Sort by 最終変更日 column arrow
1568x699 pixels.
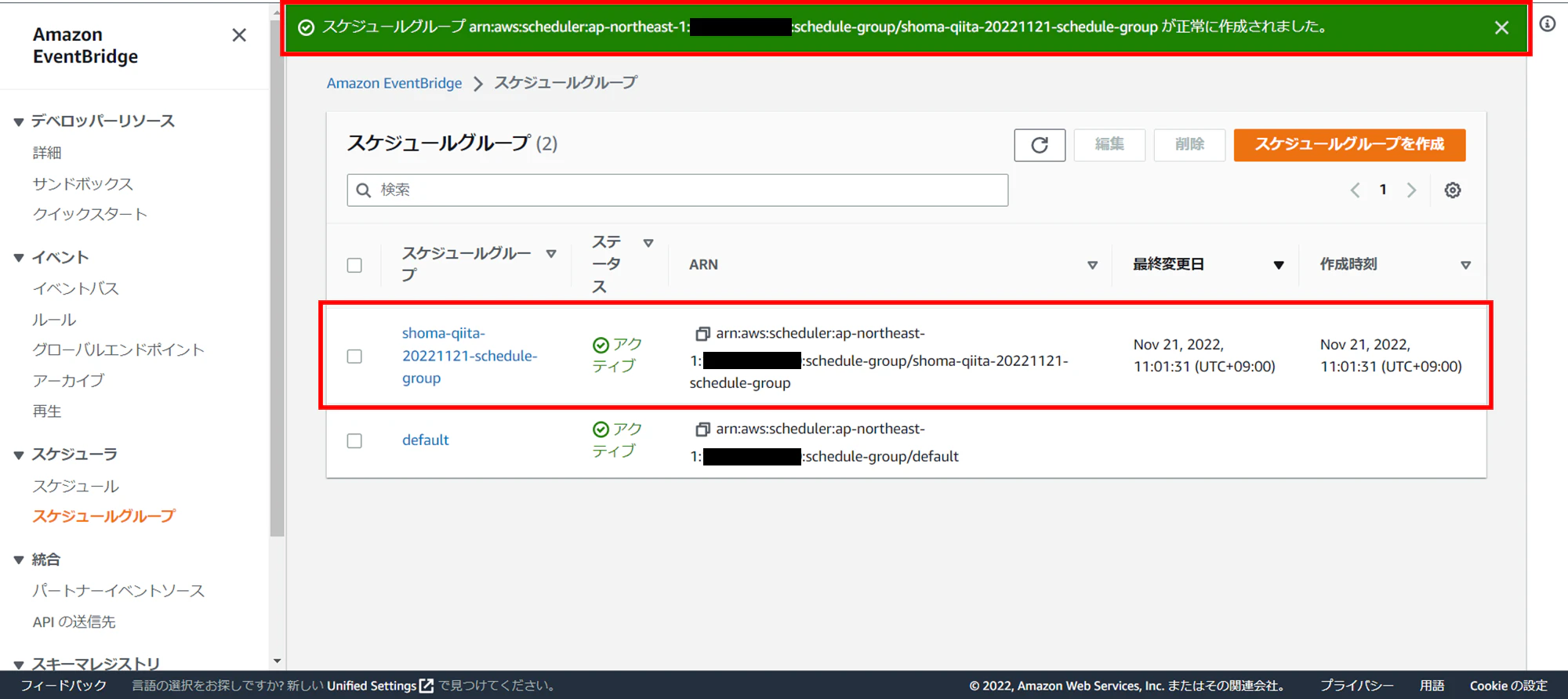(1279, 265)
